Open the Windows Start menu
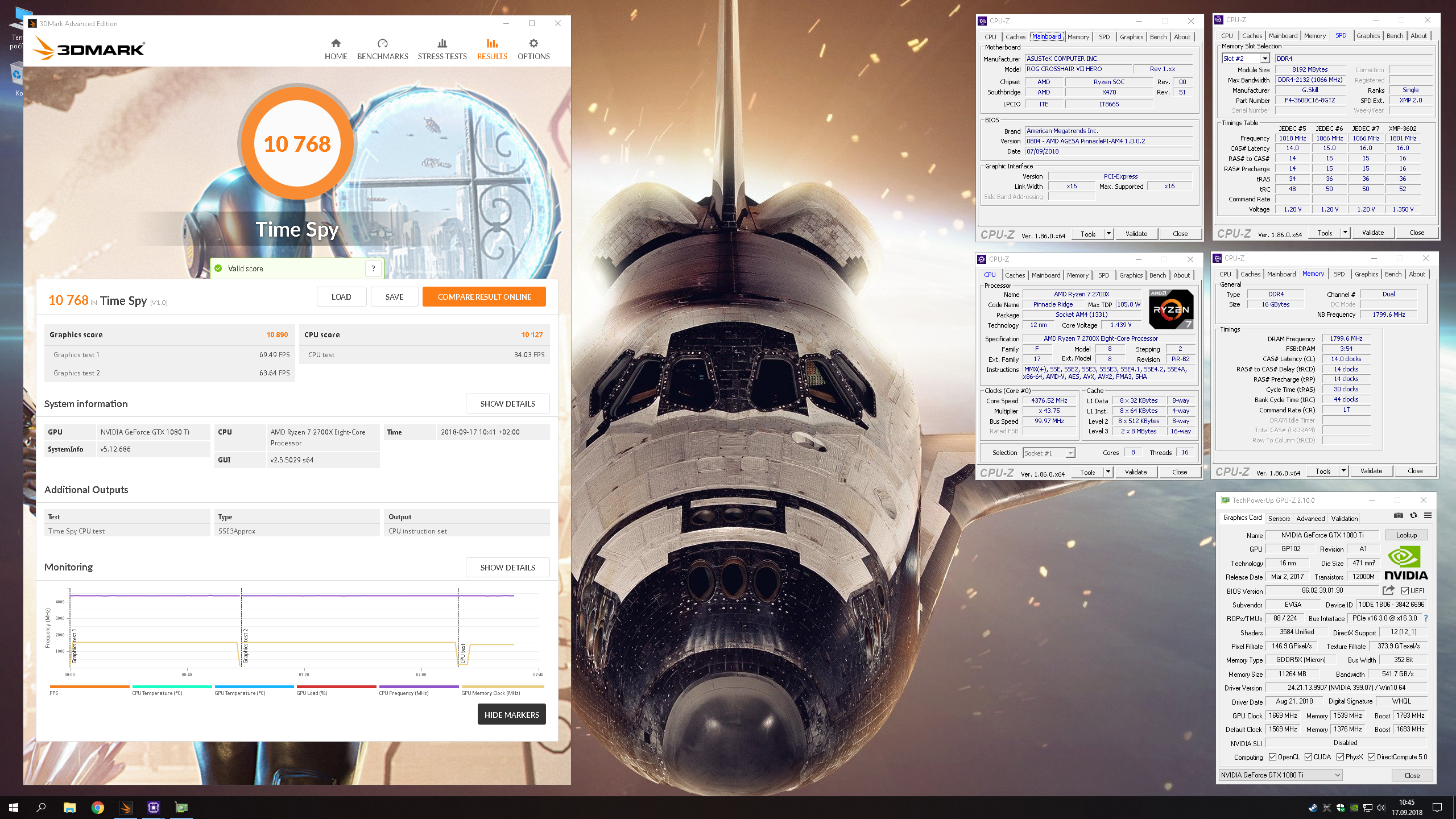Image resolution: width=1456 pixels, height=819 pixels. [x=14, y=807]
